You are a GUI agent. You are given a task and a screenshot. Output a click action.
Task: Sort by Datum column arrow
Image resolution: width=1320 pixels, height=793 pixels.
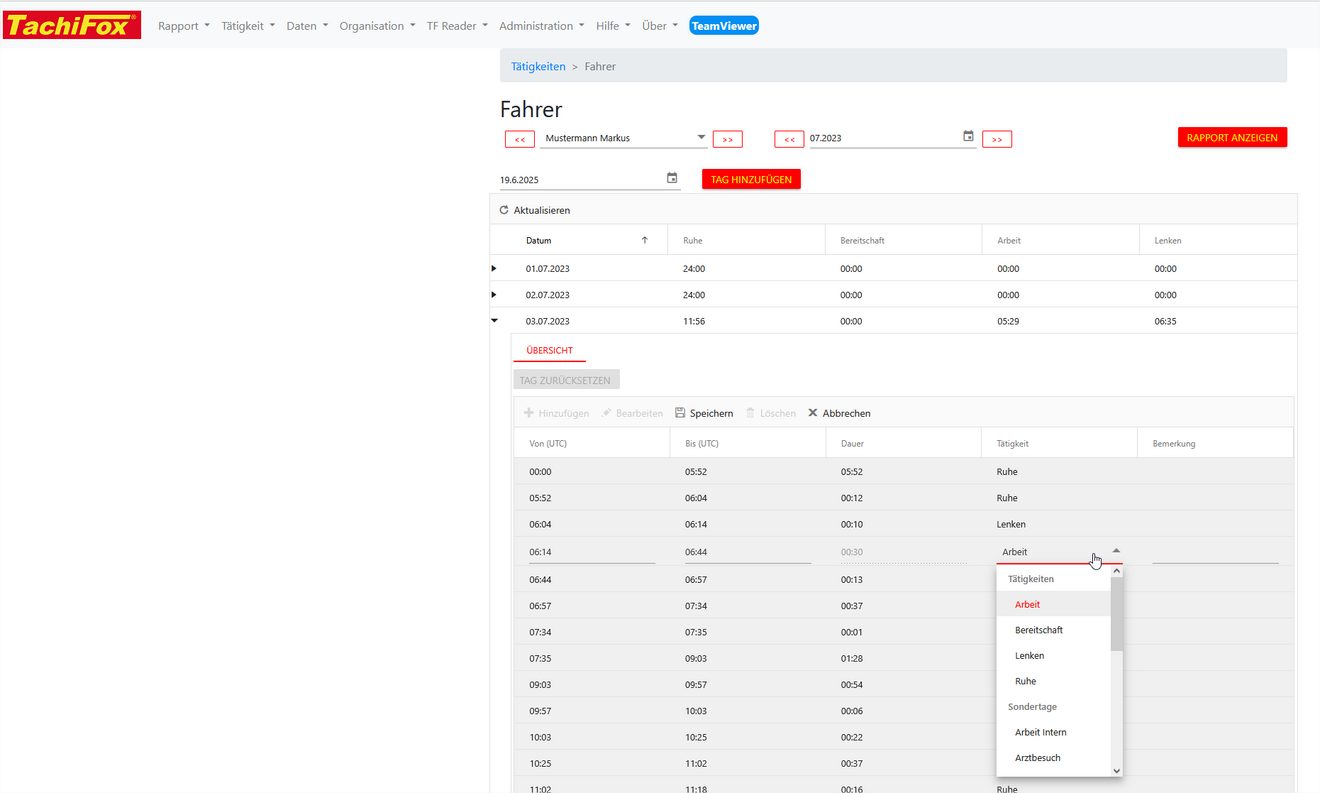point(644,240)
